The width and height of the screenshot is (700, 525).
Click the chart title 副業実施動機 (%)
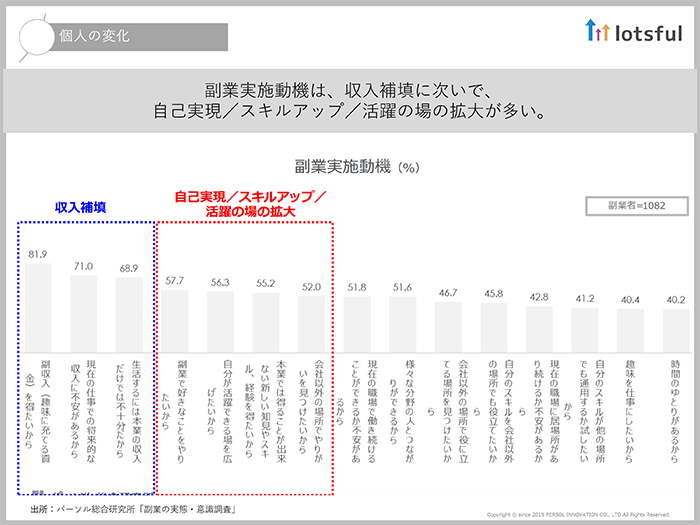(357, 167)
